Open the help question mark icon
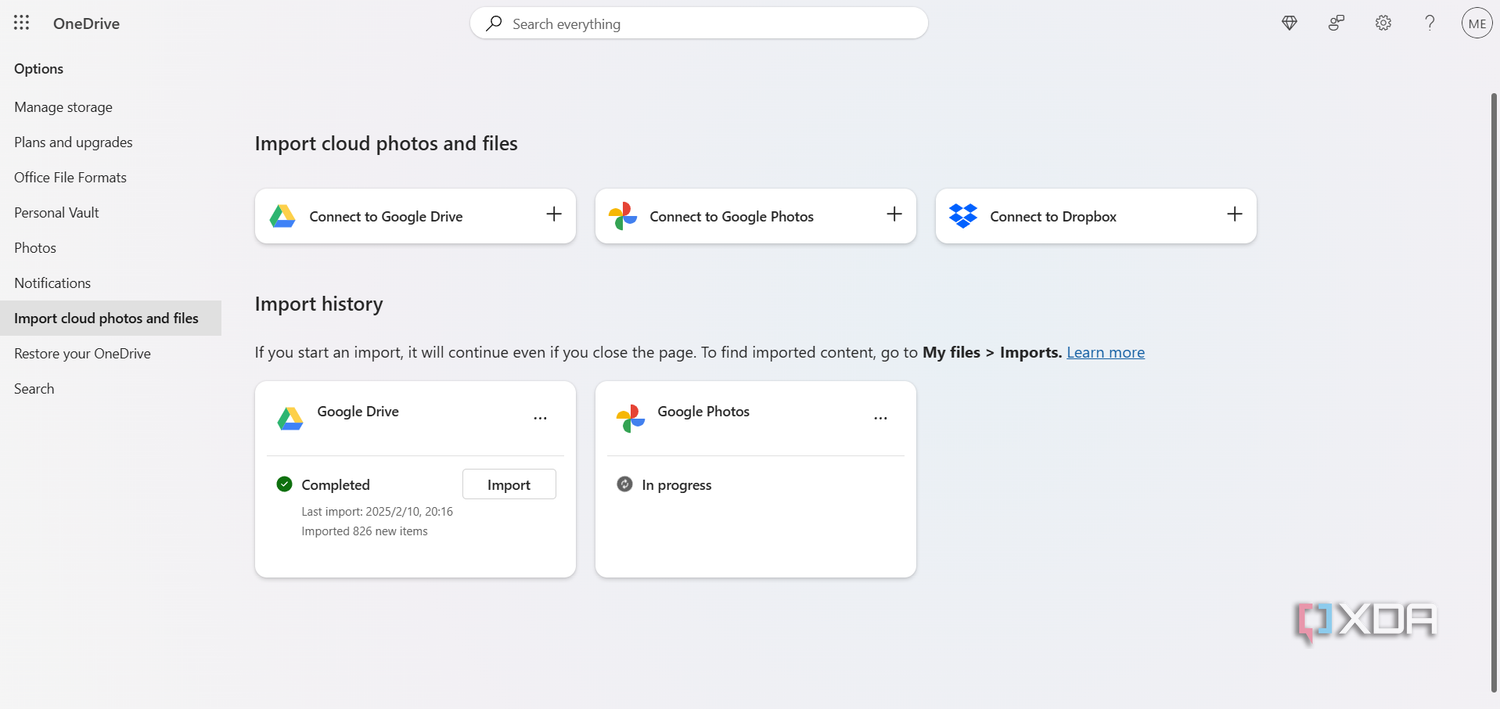 1430,23
